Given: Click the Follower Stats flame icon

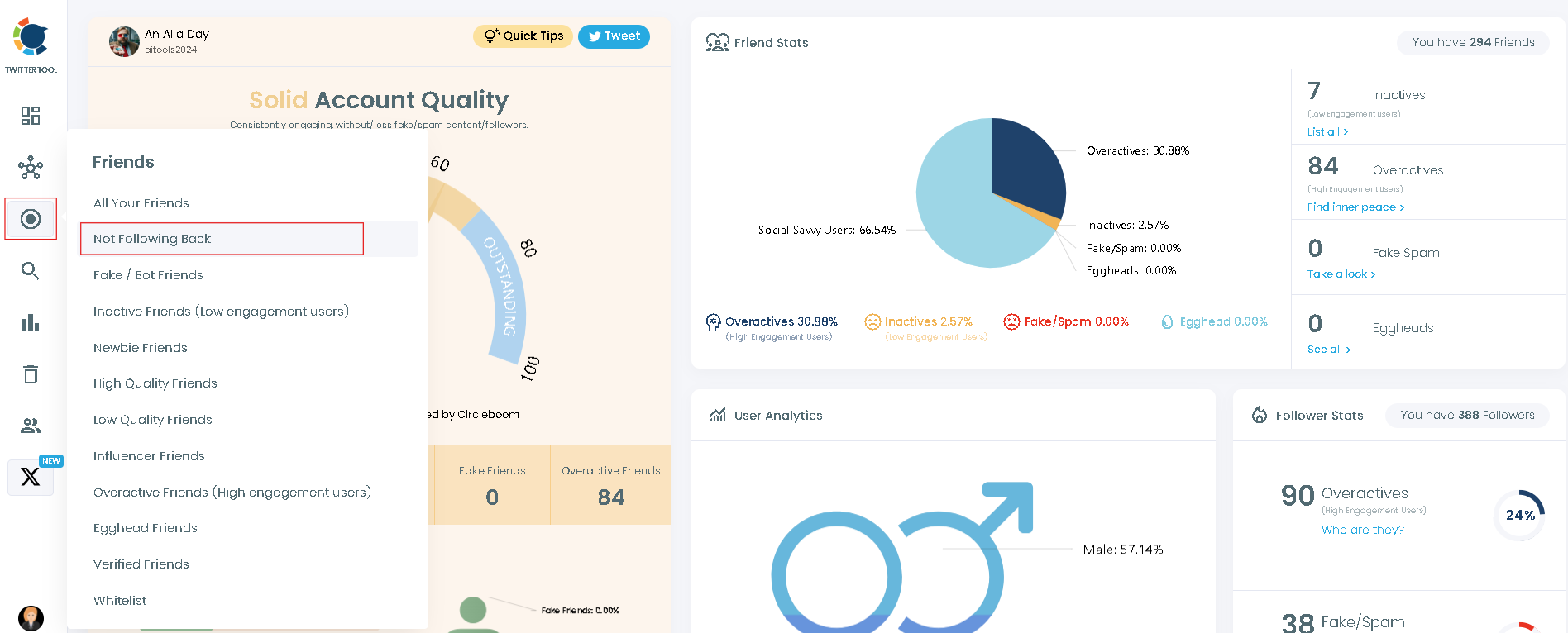Looking at the screenshot, I should pos(1260,415).
